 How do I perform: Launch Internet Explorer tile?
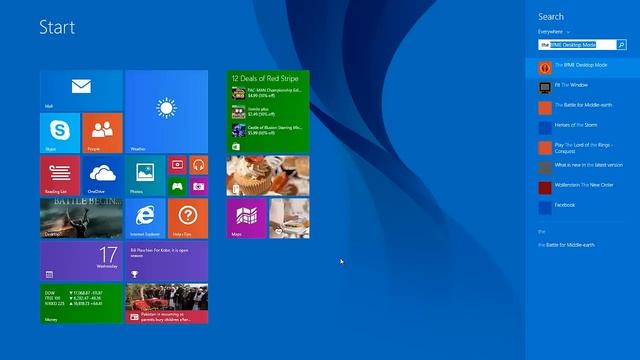145,218
